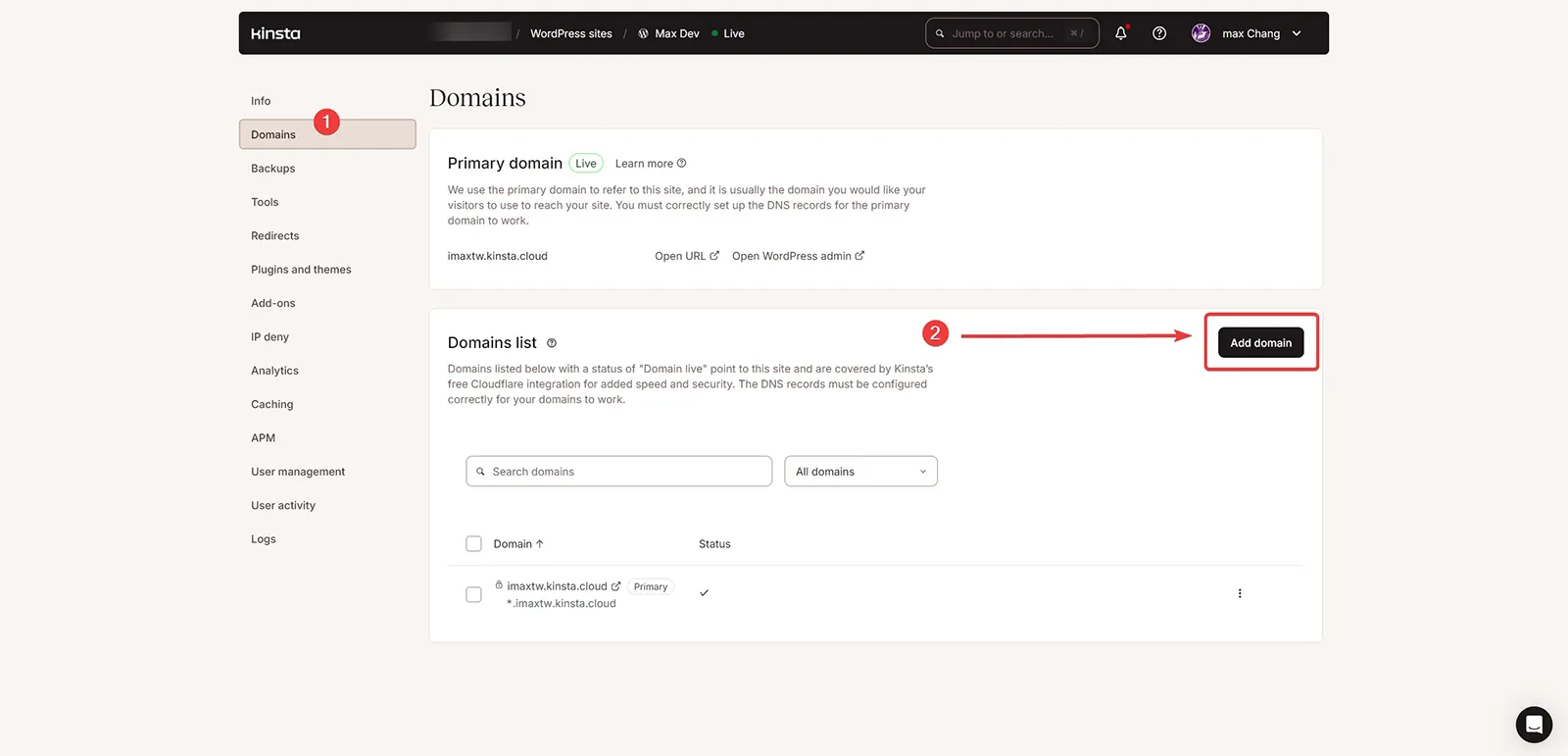Click the Open URL link
The width and height of the screenshot is (1568, 756).
coord(687,256)
